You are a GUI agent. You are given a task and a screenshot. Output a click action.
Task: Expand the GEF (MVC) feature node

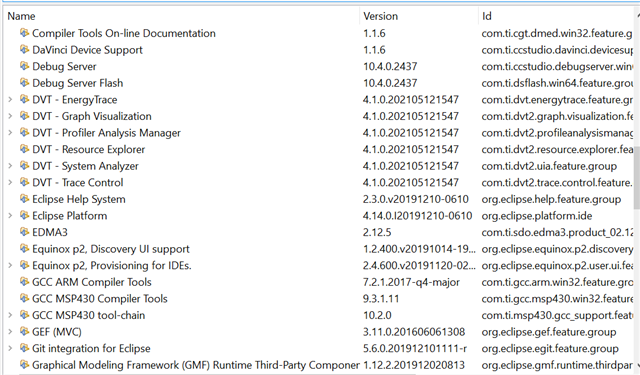point(10,332)
